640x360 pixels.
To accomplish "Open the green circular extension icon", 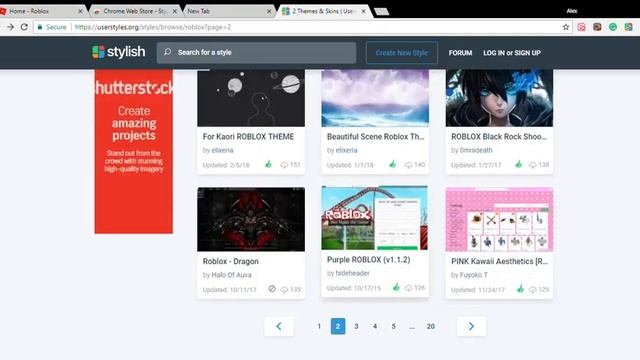I will click(x=613, y=27).
